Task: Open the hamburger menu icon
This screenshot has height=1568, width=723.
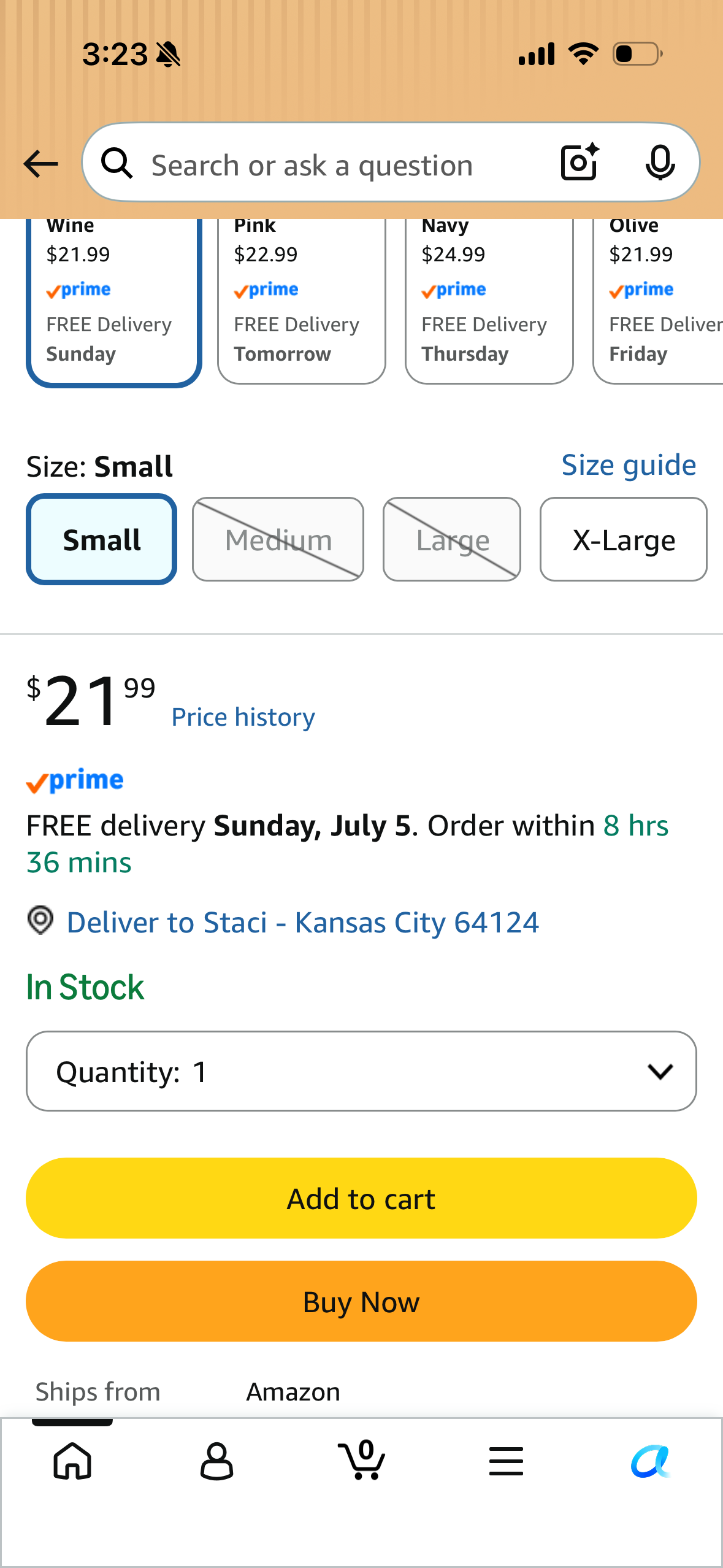Action: point(506,1461)
